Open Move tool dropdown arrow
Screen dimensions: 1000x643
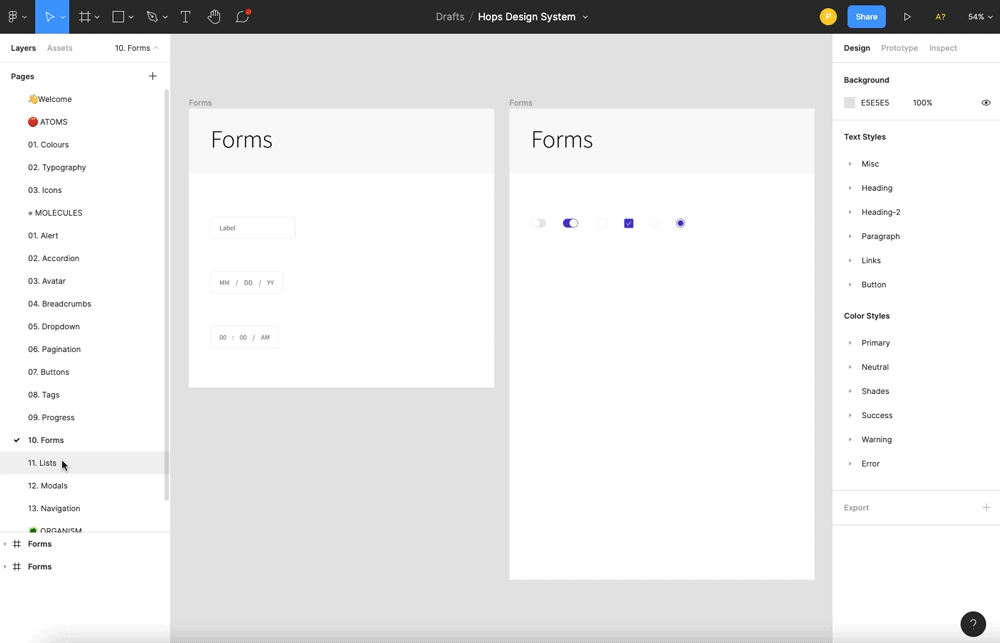tap(62, 17)
